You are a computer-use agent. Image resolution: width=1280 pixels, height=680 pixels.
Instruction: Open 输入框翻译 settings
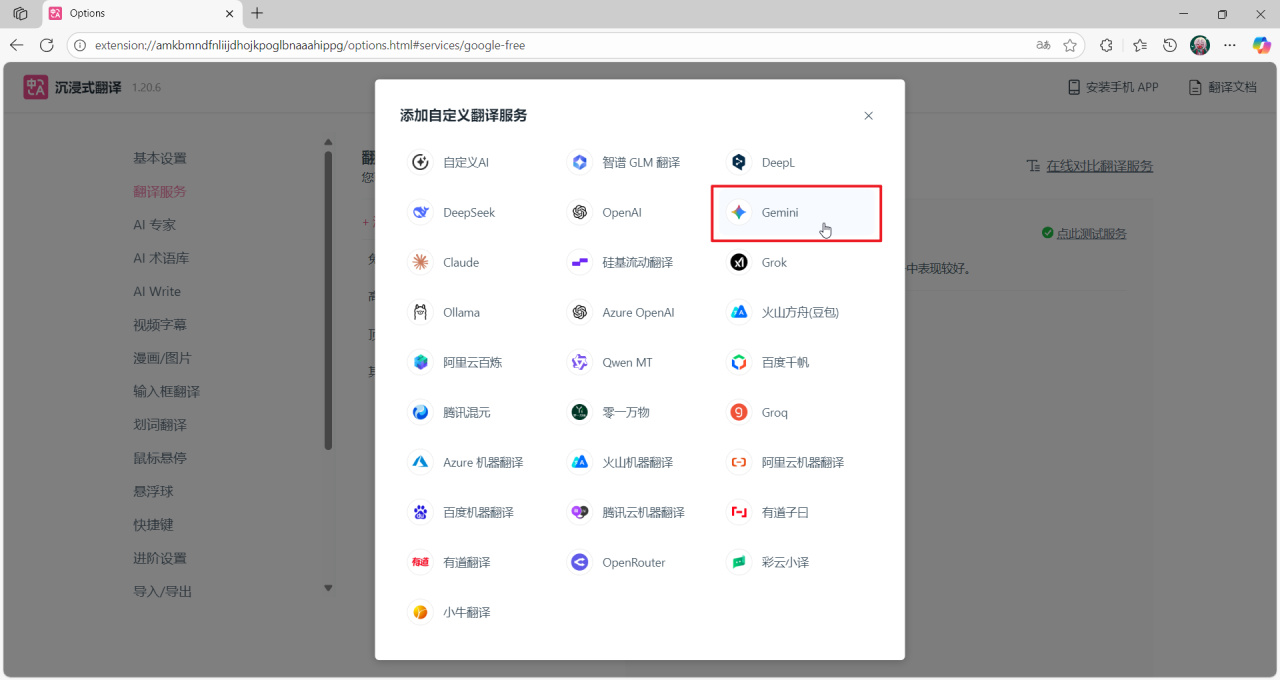166,391
